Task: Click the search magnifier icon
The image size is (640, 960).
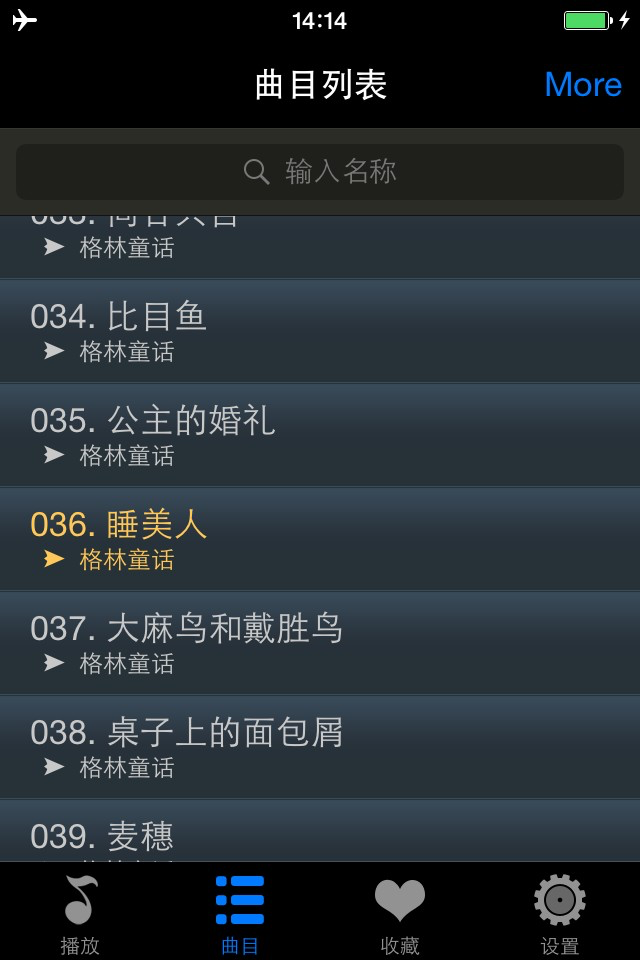Action: (256, 171)
